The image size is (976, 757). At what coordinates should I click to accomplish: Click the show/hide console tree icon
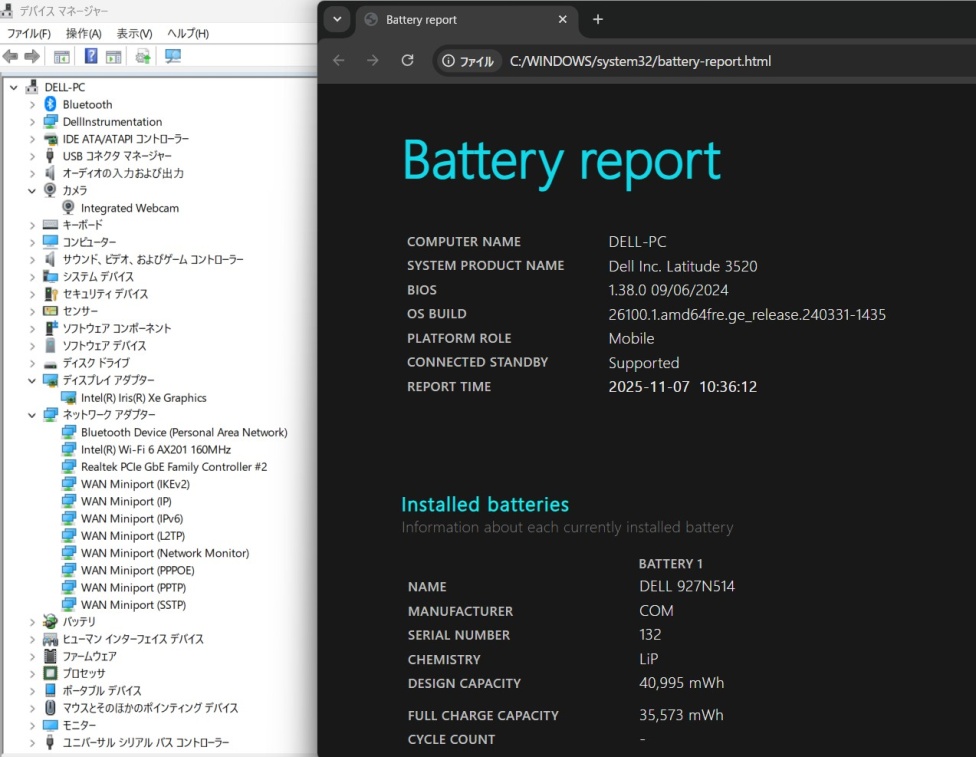[62, 56]
